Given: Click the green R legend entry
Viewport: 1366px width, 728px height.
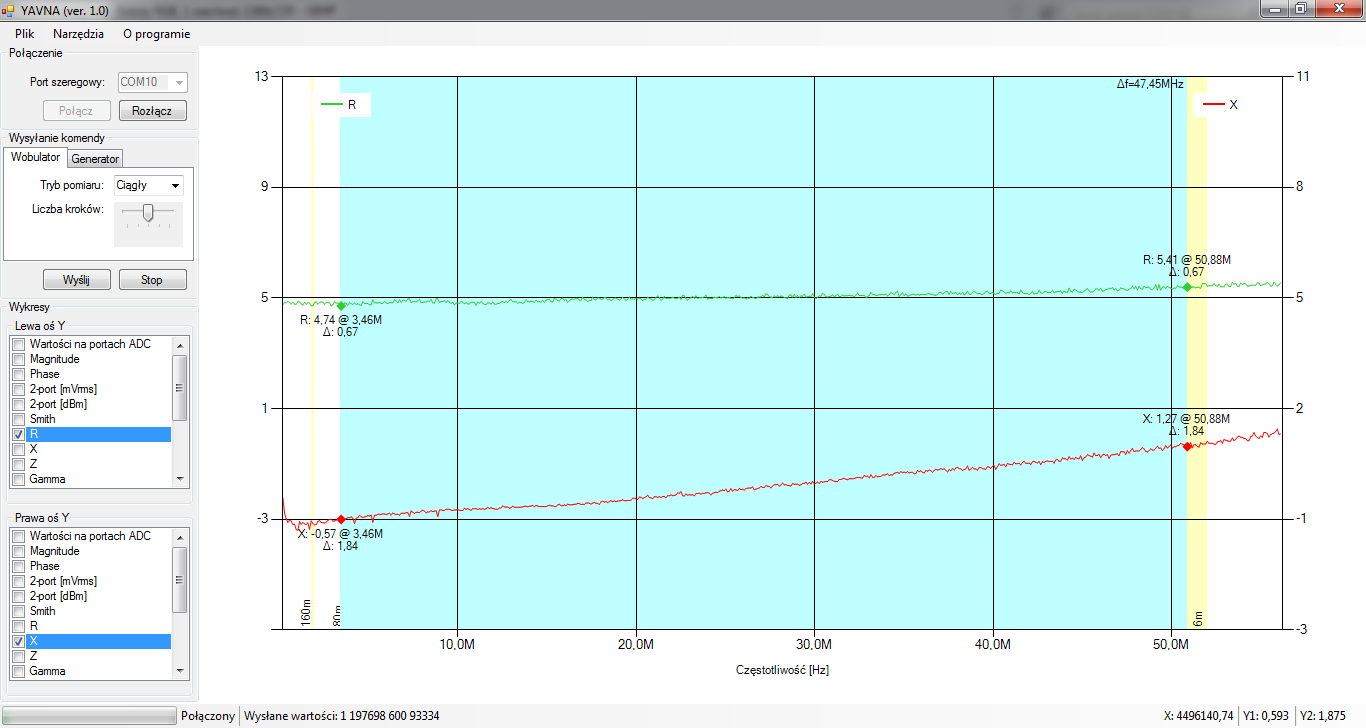Looking at the screenshot, I should click(340, 104).
